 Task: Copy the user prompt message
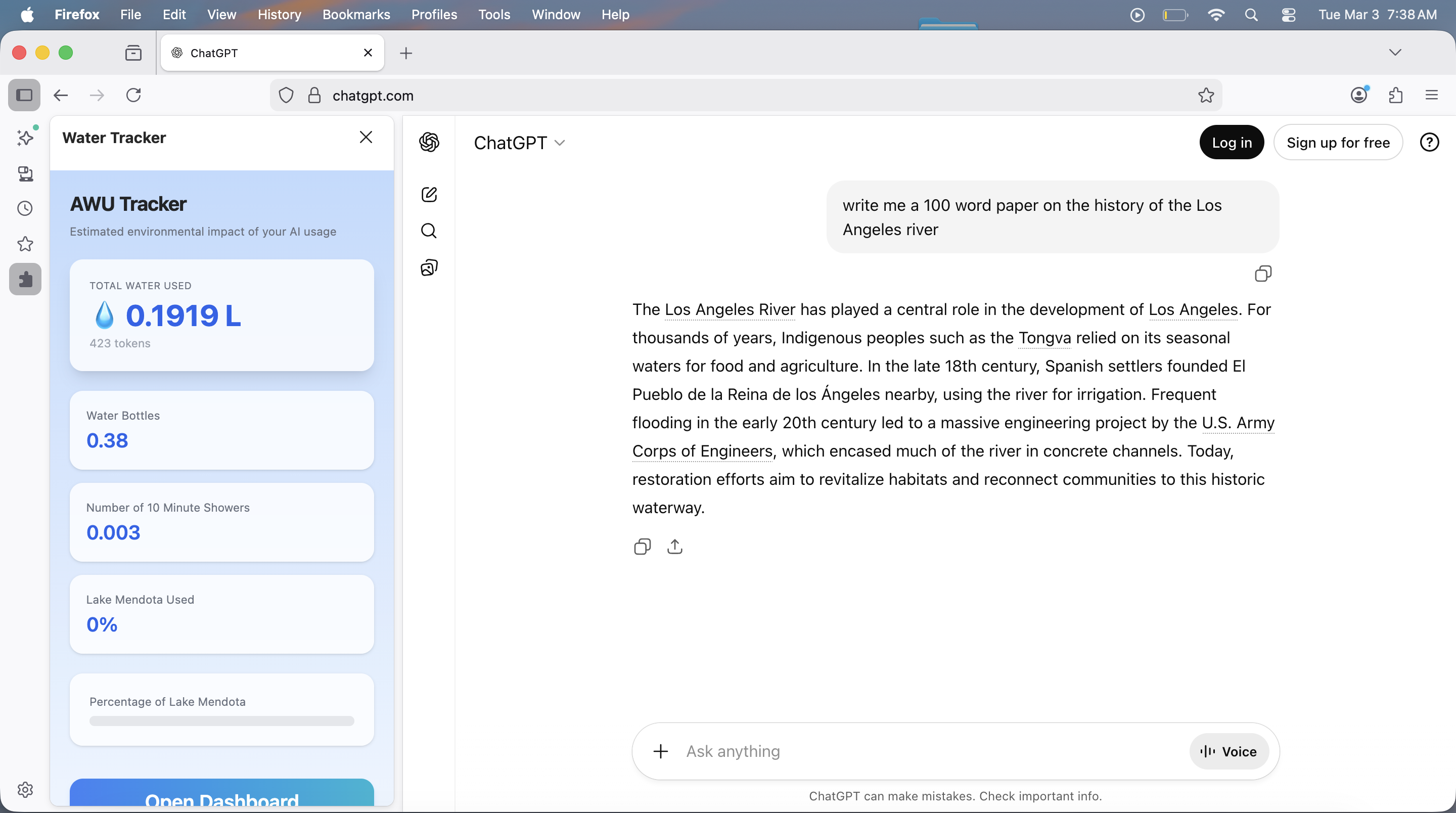click(1263, 274)
